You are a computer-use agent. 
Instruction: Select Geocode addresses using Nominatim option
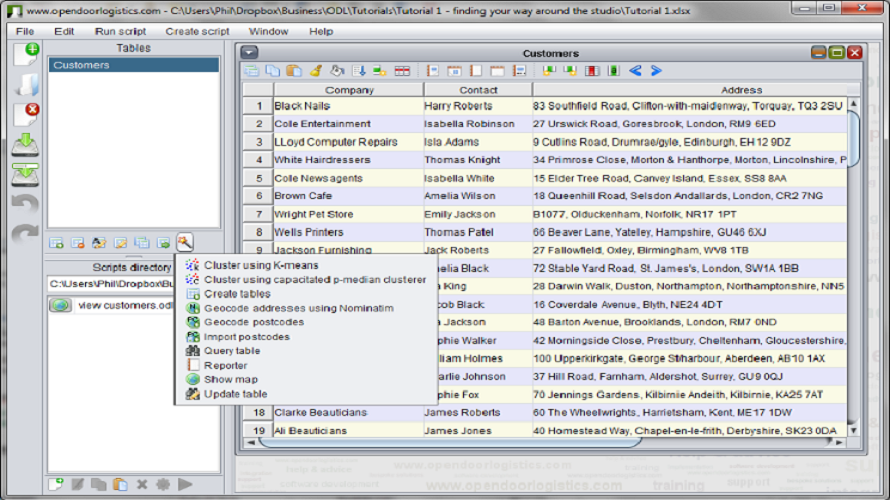[298, 308]
